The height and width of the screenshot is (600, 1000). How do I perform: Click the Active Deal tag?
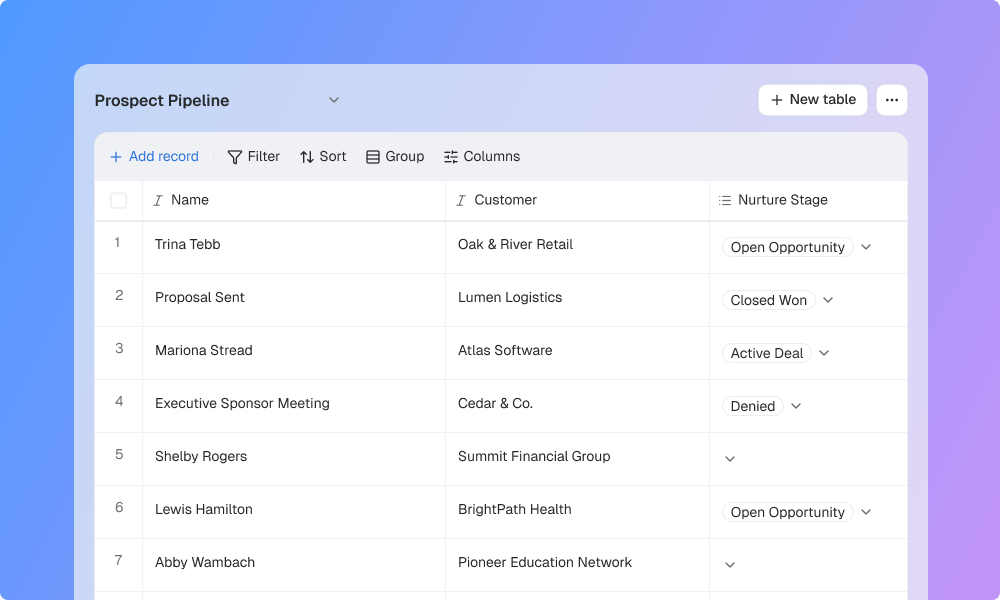pyautogui.click(x=767, y=353)
